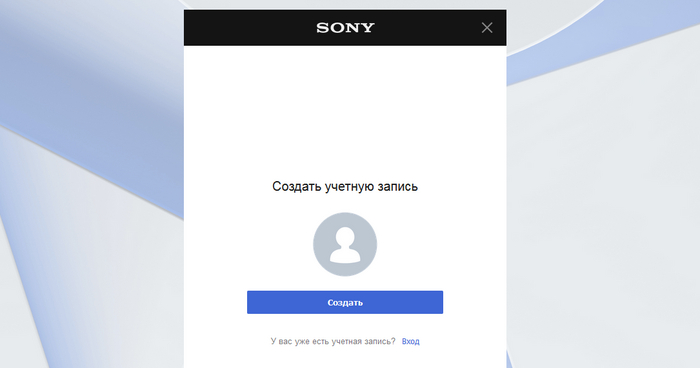Click blank white area above the heading
The width and height of the screenshot is (700, 368).
click(345, 112)
